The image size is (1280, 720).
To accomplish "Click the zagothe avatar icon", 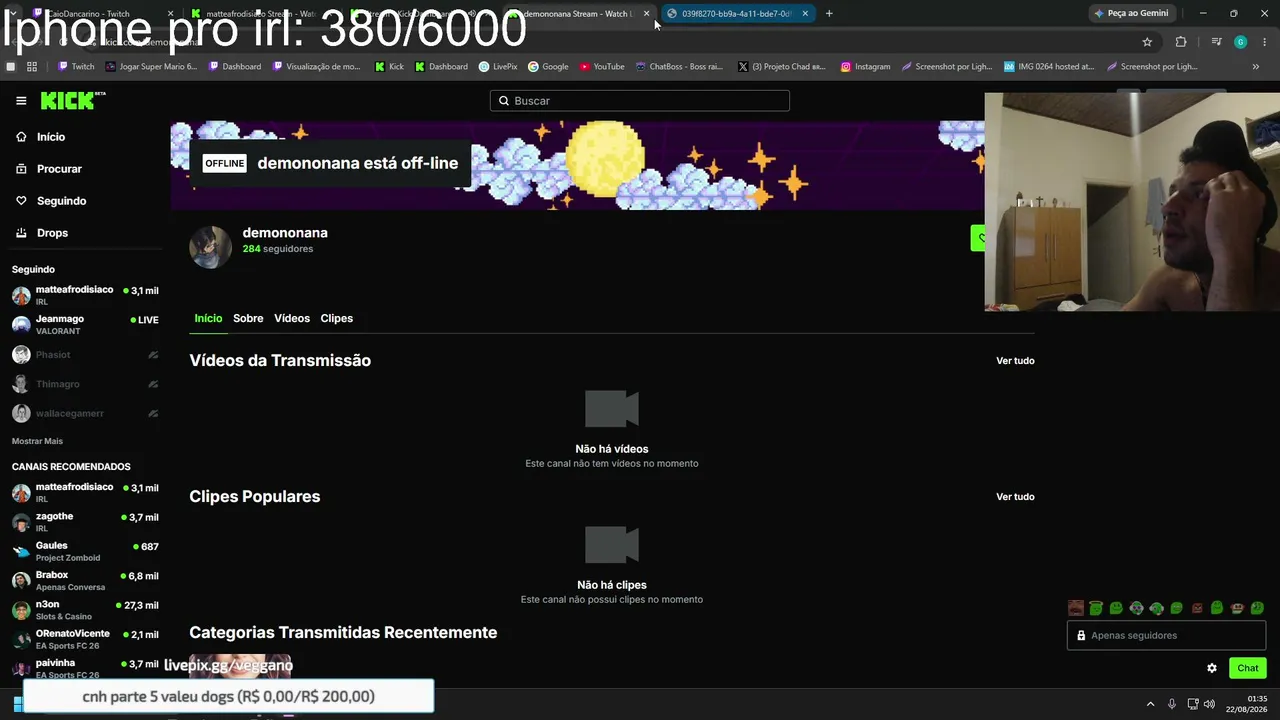I will (21, 522).
